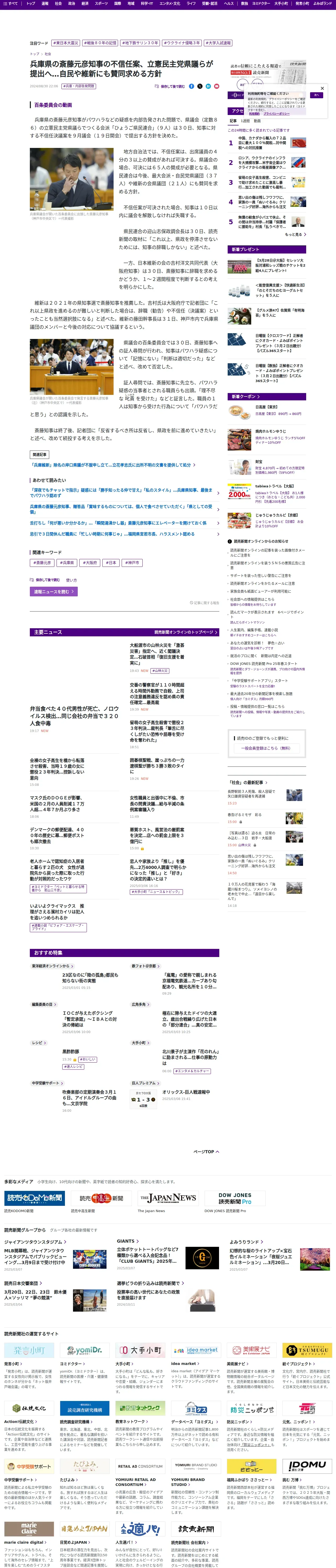Viewport: 336px width, 1568px height.
Task: Click keyword tag #斎藤元彦
Action: [42, 563]
